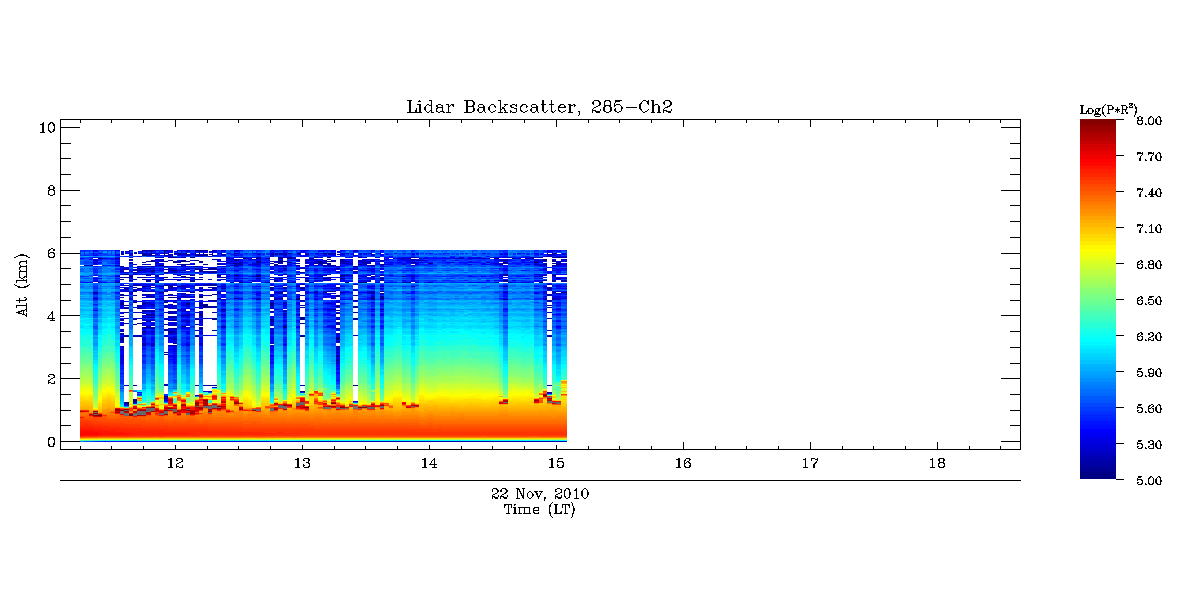Click the colorbar value '6.80'
1200x600 pixels.
1148,265
